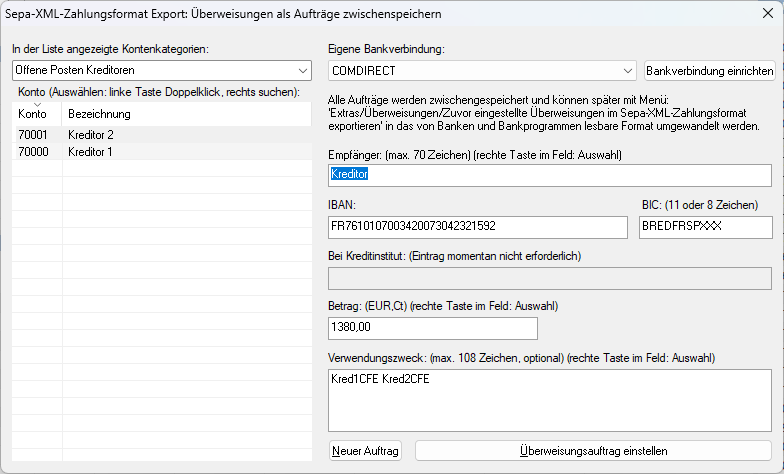Screen dimensions: 784x474
Task: Click the Offene Posten Kreditoren combo box text
Action: pos(75,70)
